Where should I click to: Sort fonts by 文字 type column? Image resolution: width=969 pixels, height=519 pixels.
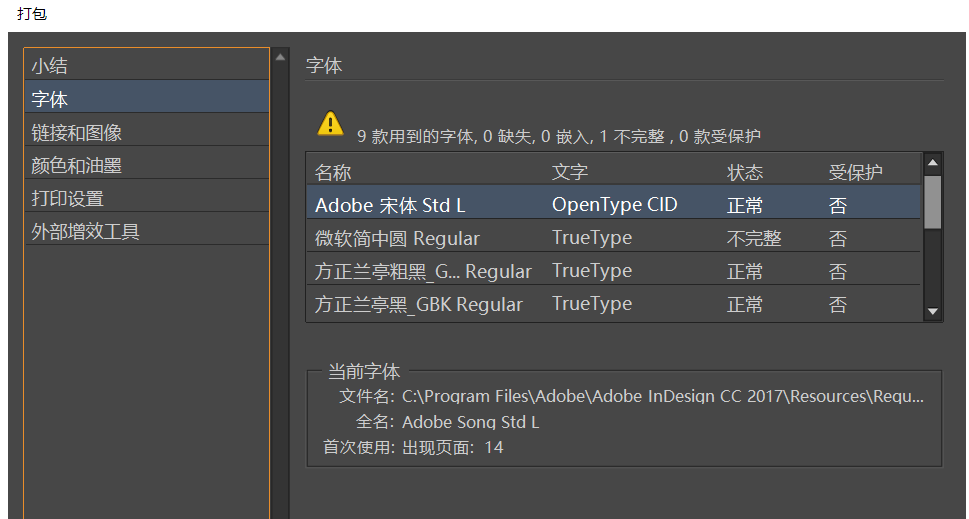point(570,172)
